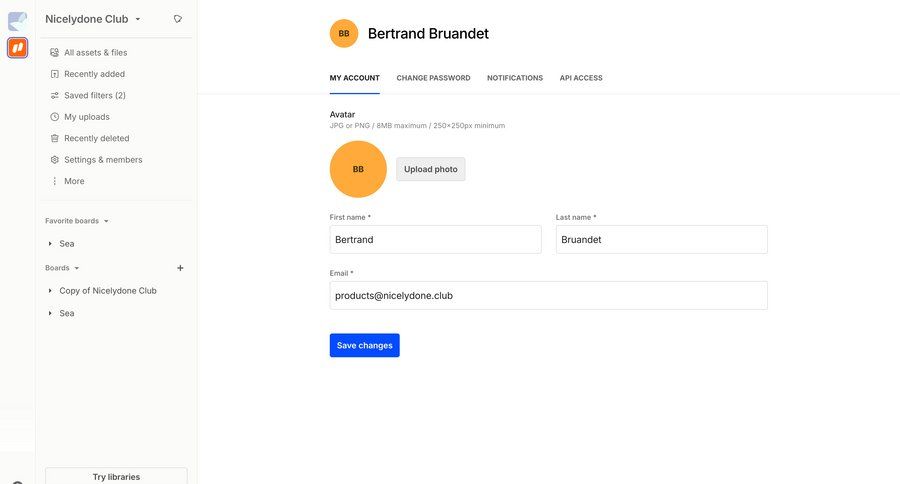The image size is (900, 484).
Task: Go to My uploads
Action: [86, 117]
